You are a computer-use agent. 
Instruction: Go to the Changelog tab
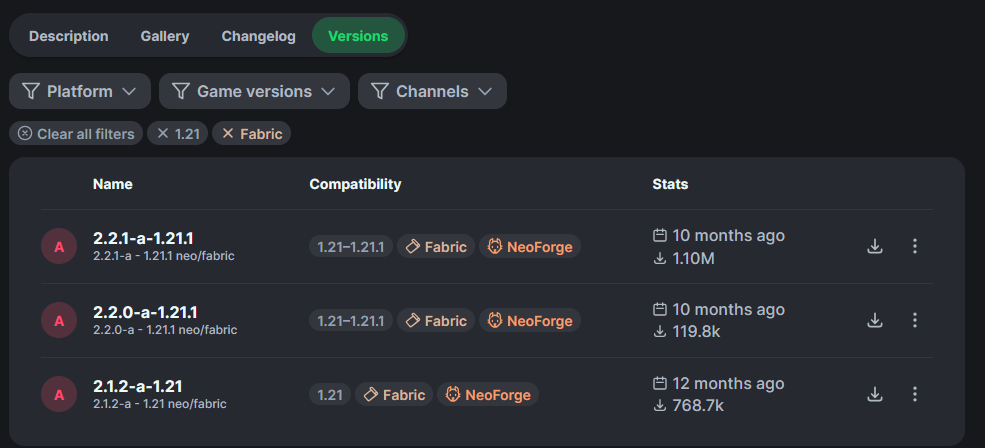click(x=259, y=36)
